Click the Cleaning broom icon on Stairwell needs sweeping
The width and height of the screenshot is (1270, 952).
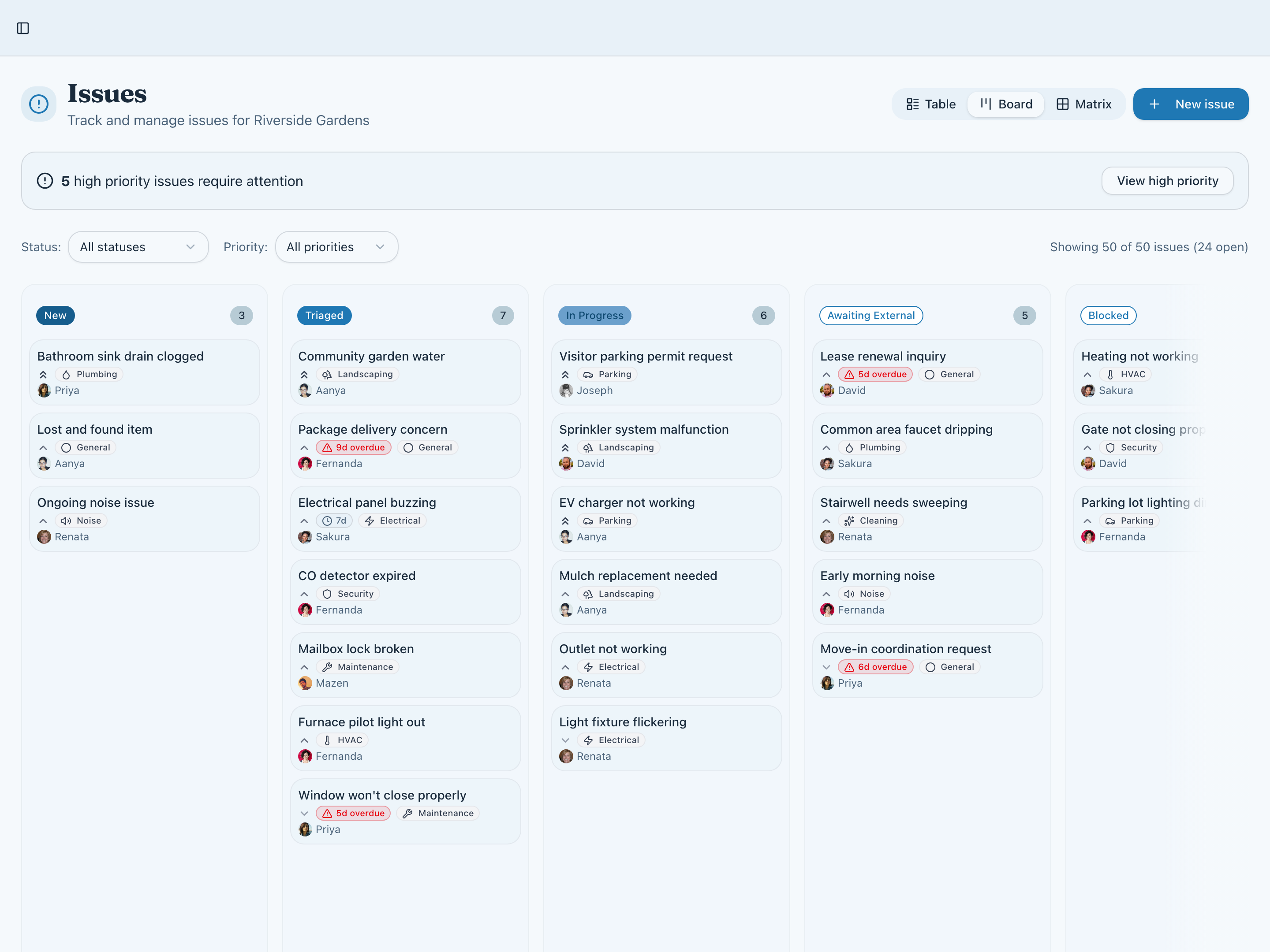click(849, 521)
